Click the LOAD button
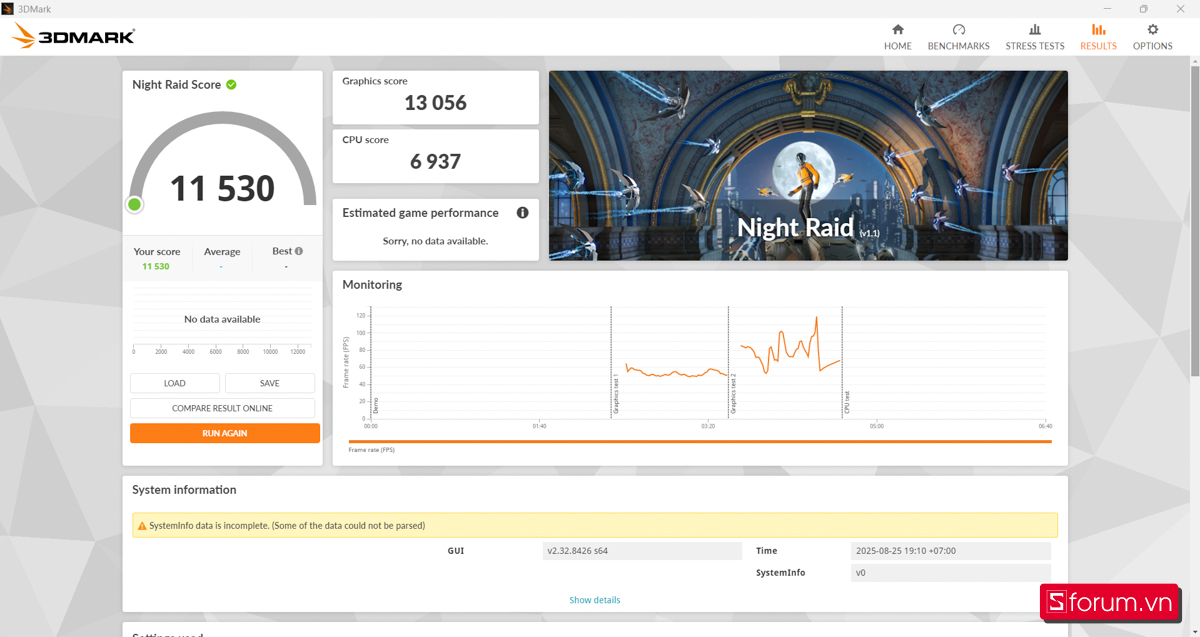Screen dimensions: 1200x637 pos(175,383)
